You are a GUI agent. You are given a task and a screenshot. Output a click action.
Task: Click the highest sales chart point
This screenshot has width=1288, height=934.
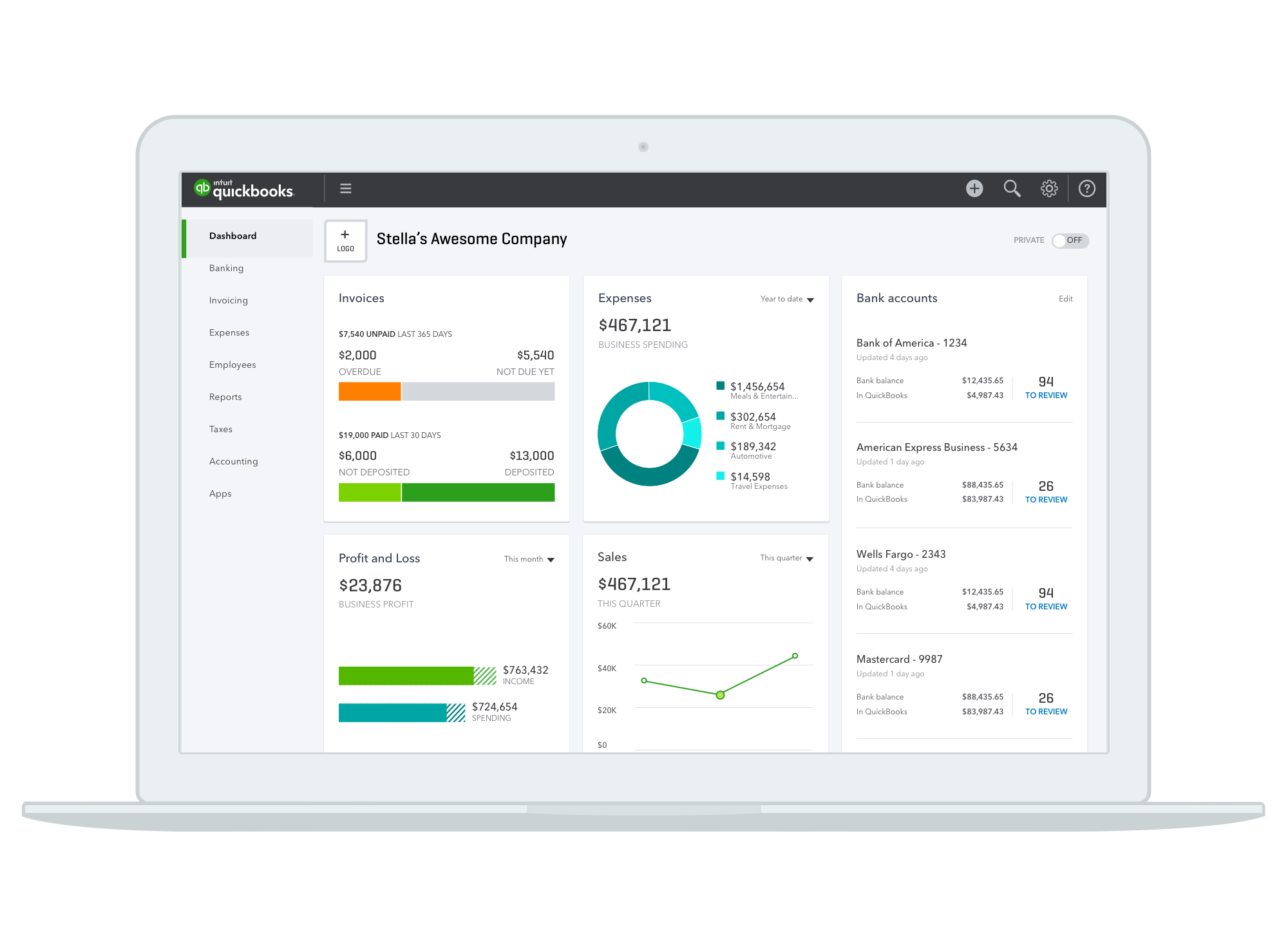(x=795, y=656)
